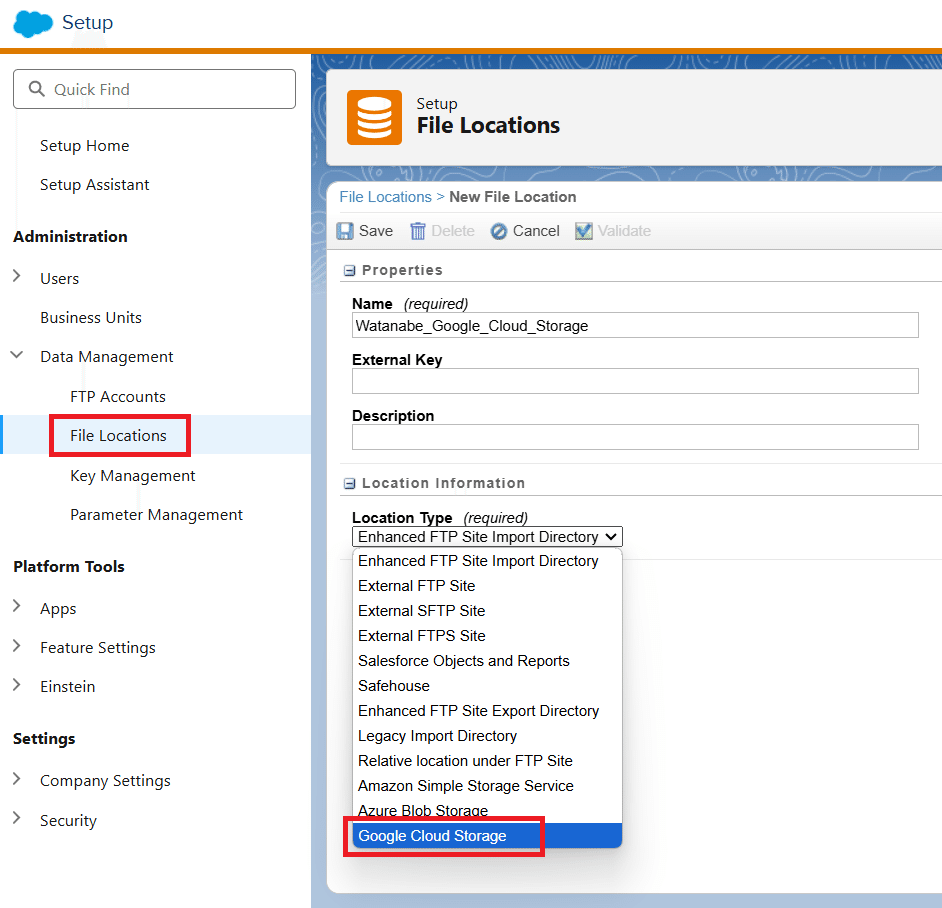Click the Save floppy disk icon
The width and height of the screenshot is (942, 908).
coord(345,231)
